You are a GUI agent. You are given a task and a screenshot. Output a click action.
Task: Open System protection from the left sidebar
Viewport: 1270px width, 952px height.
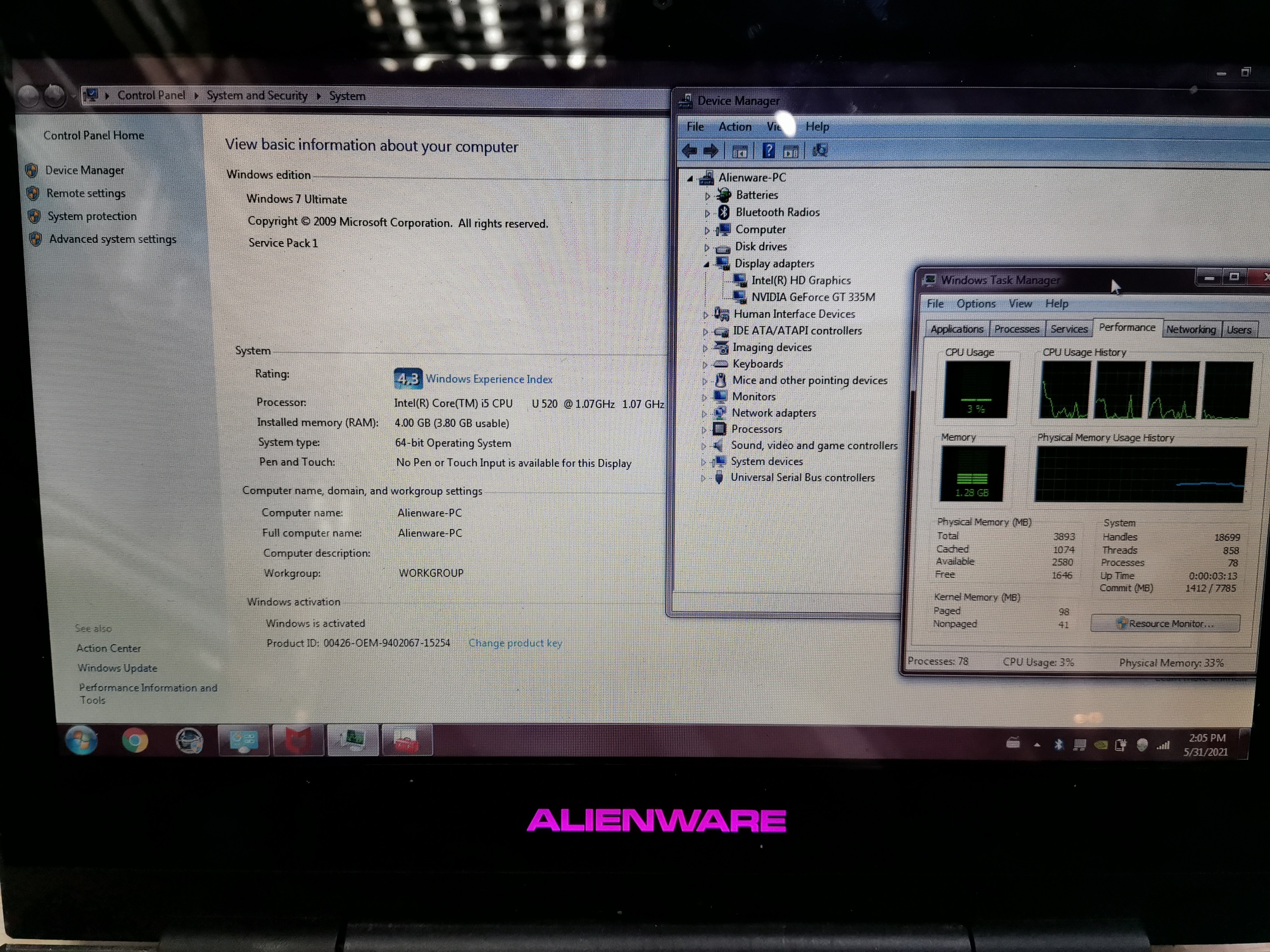pos(92,216)
